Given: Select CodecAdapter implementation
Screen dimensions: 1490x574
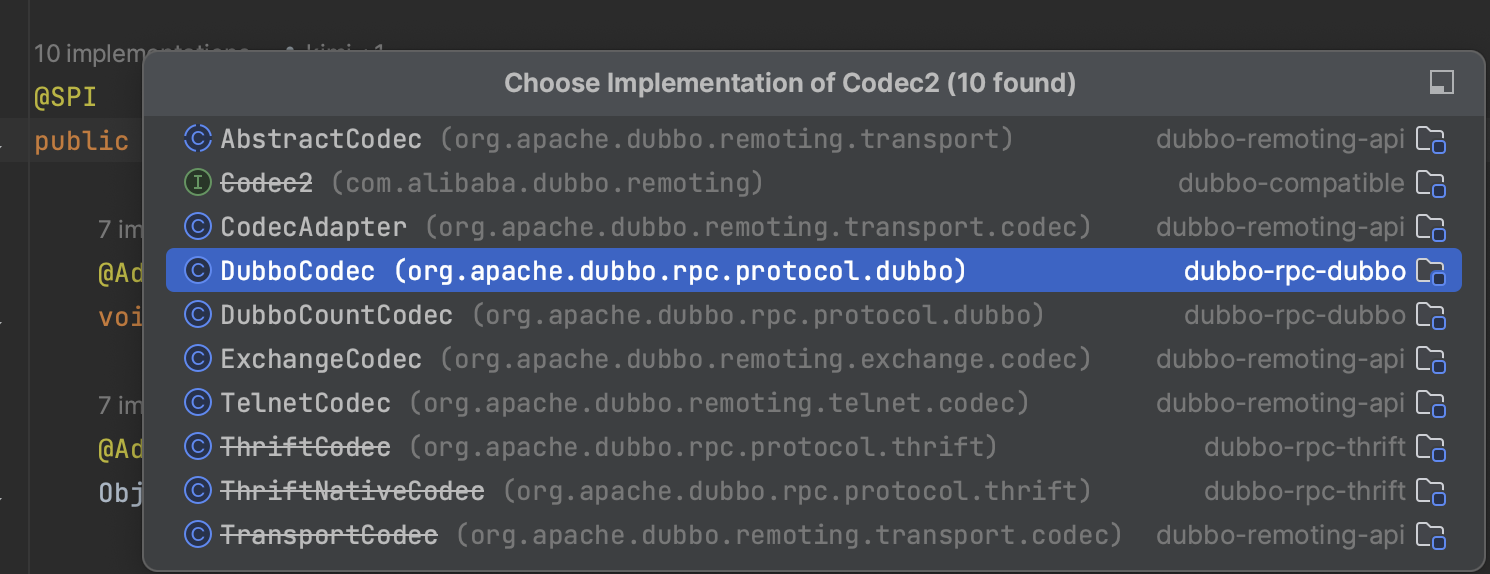Looking at the screenshot, I should (813, 227).
